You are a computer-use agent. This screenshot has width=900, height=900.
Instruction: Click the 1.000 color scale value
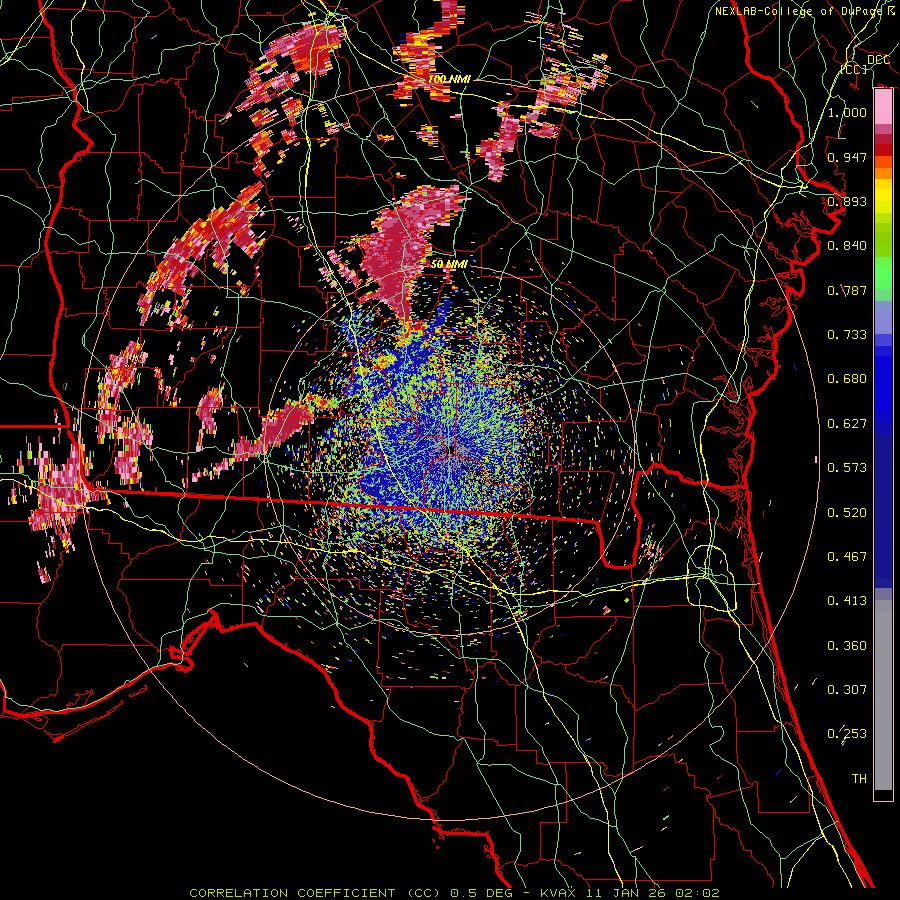point(847,112)
